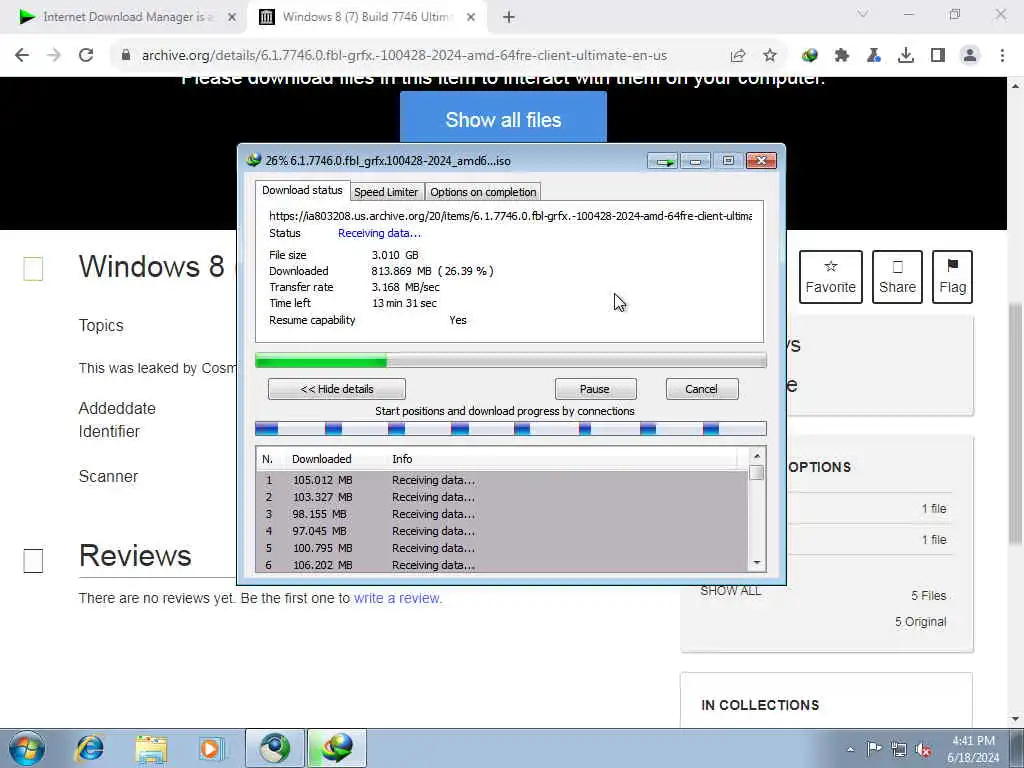Select connection row with 97.045 MB

(502, 531)
